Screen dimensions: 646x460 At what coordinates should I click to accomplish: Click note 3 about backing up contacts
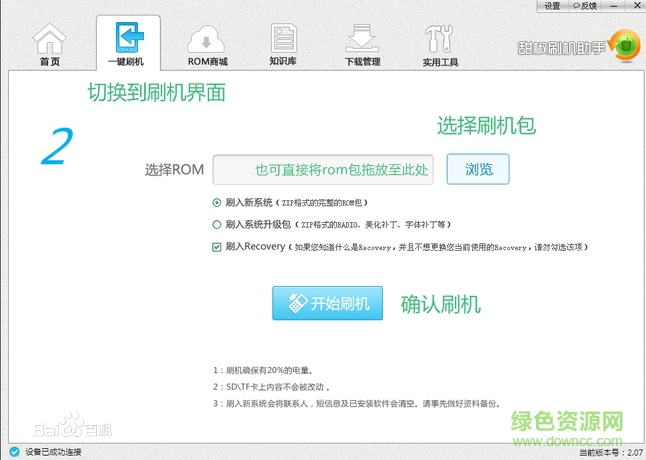coord(356,404)
